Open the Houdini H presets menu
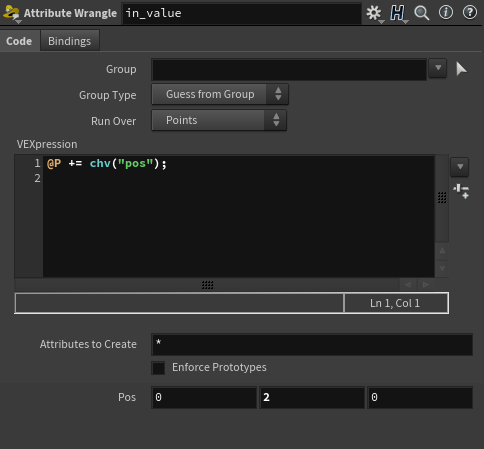 [398, 13]
